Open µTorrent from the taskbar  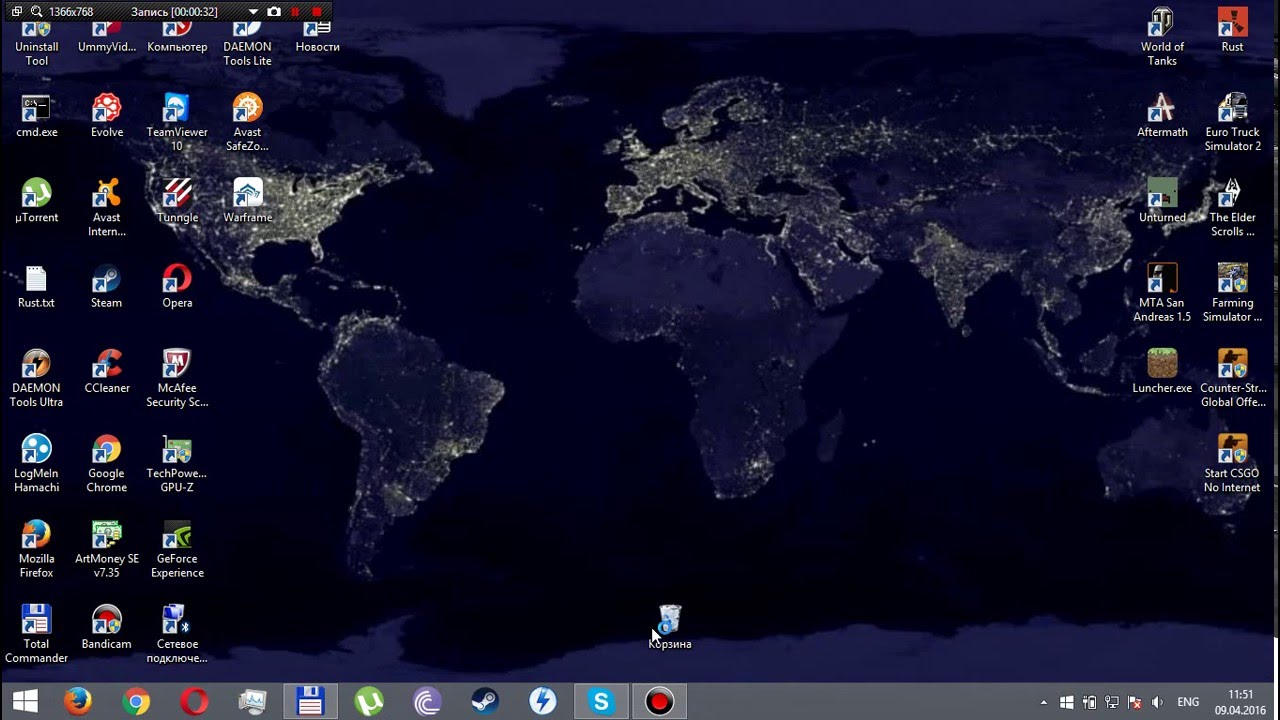click(368, 702)
